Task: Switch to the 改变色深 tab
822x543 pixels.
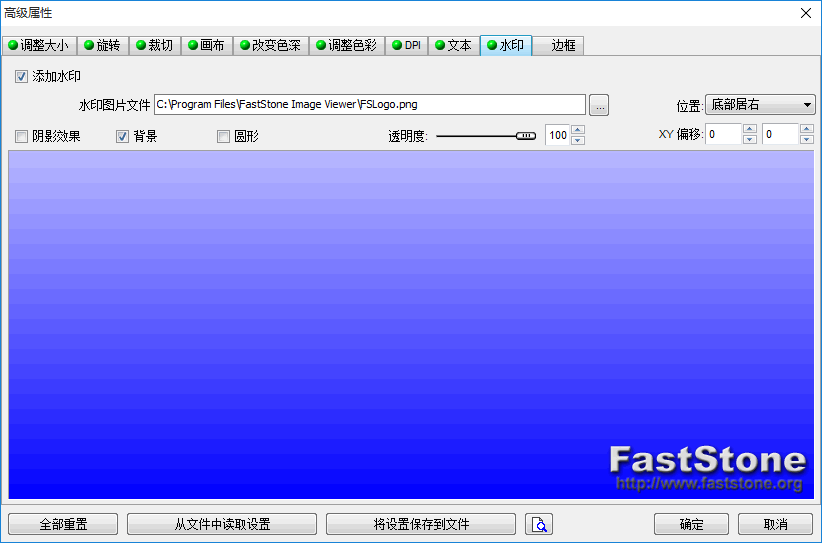Action: pyautogui.click(x=271, y=46)
